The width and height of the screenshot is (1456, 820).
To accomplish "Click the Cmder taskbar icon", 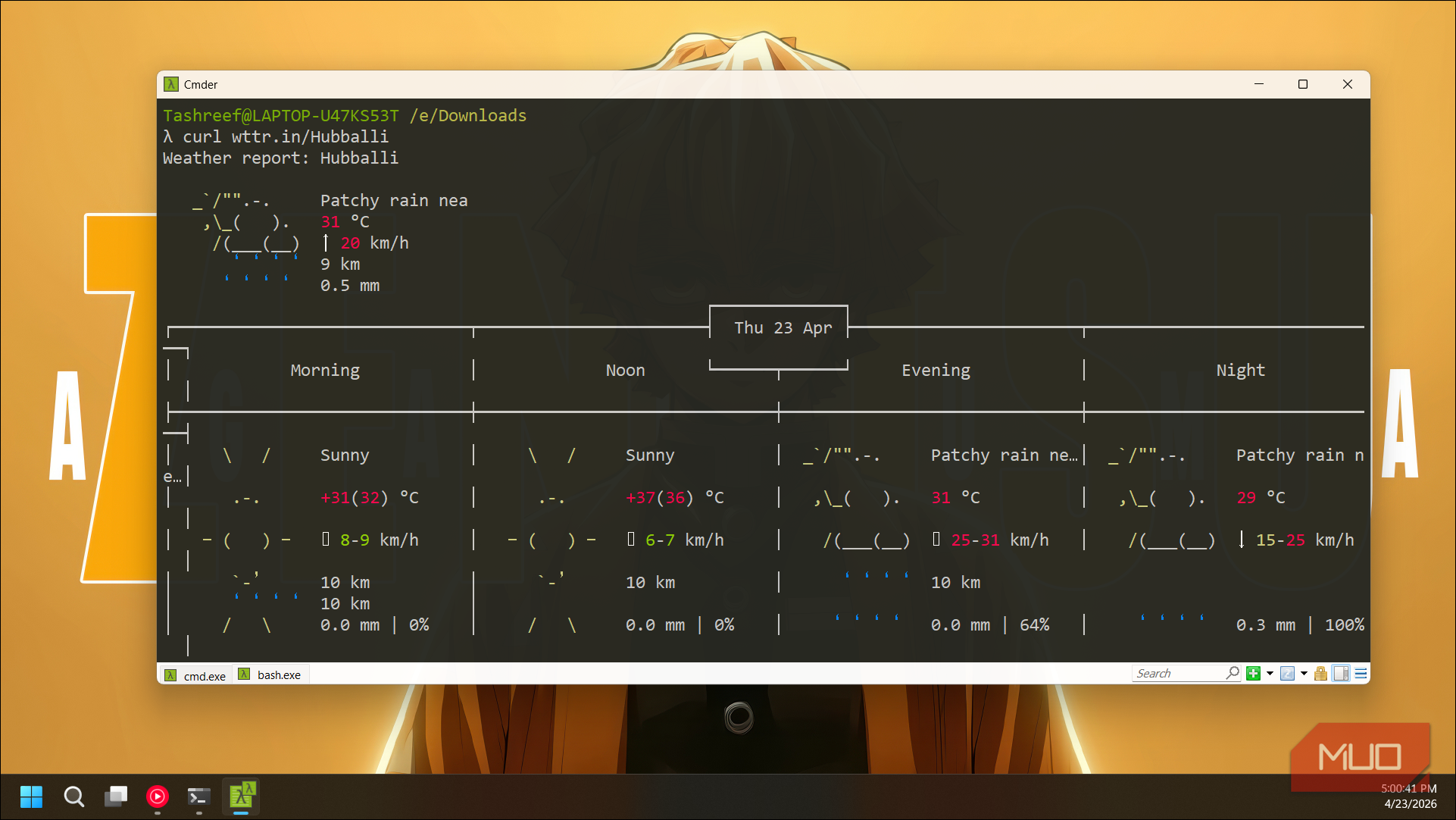I will [x=241, y=797].
